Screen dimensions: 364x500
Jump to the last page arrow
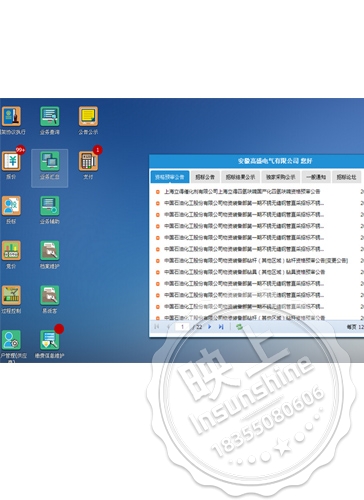[221, 327]
